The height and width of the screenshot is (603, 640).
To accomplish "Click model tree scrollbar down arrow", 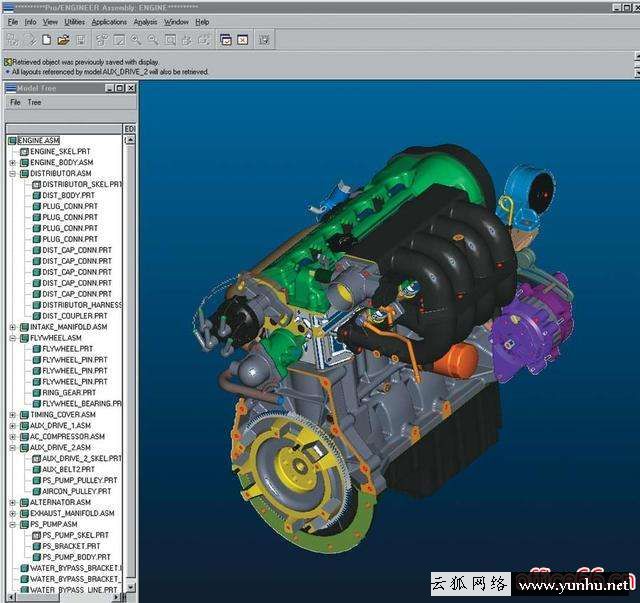I will (131, 587).
